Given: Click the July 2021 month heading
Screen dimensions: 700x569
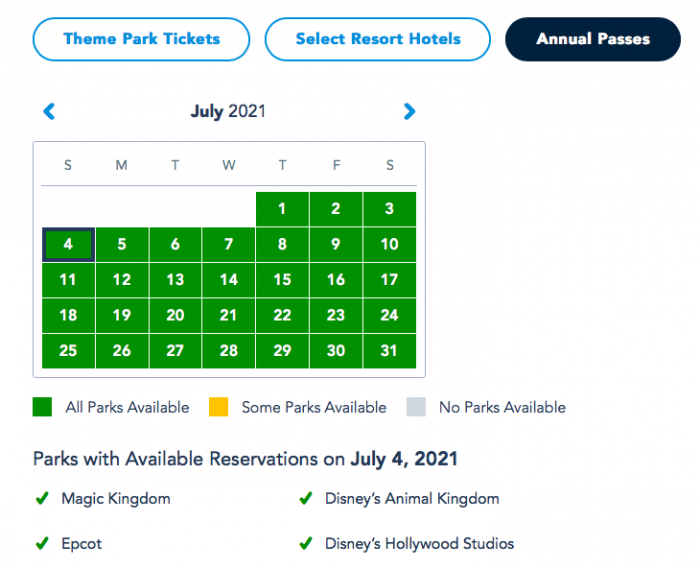Looking at the screenshot, I should [228, 111].
